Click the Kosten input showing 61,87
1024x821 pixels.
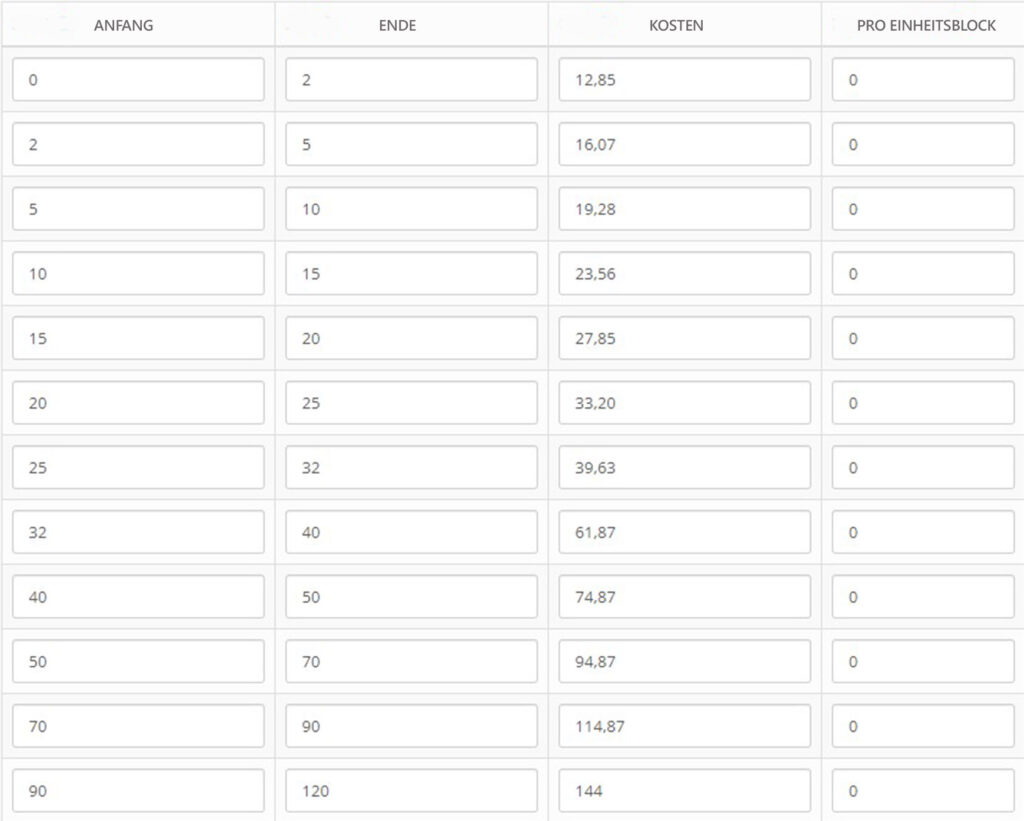coord(684,532)
